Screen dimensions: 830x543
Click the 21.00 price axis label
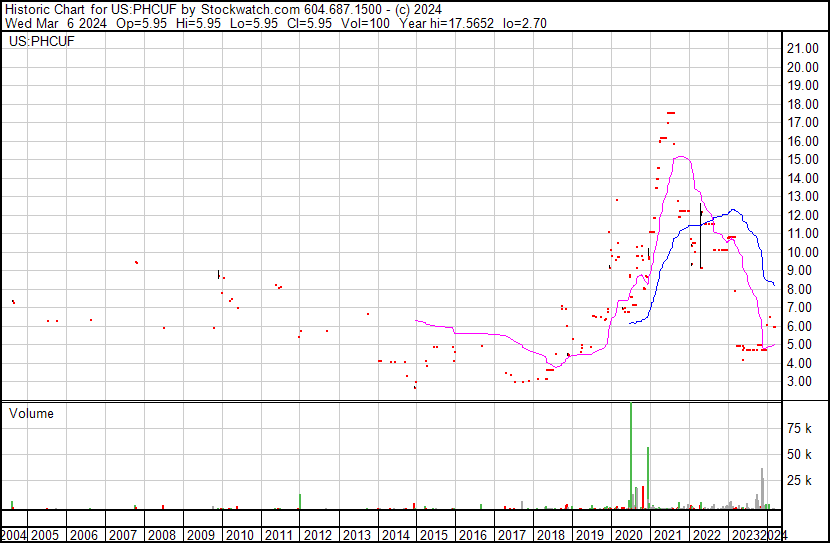click(803, 49)
